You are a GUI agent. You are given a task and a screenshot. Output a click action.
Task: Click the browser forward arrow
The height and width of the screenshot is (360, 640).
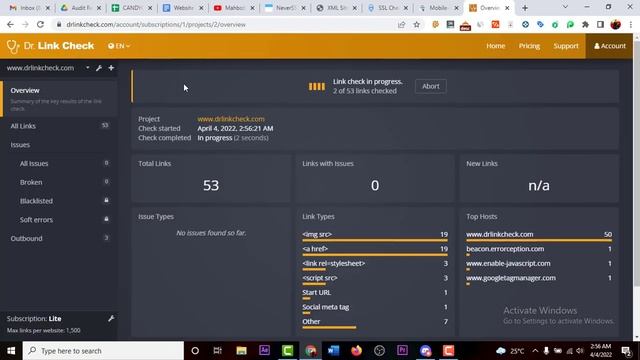[x=25, y=24]
